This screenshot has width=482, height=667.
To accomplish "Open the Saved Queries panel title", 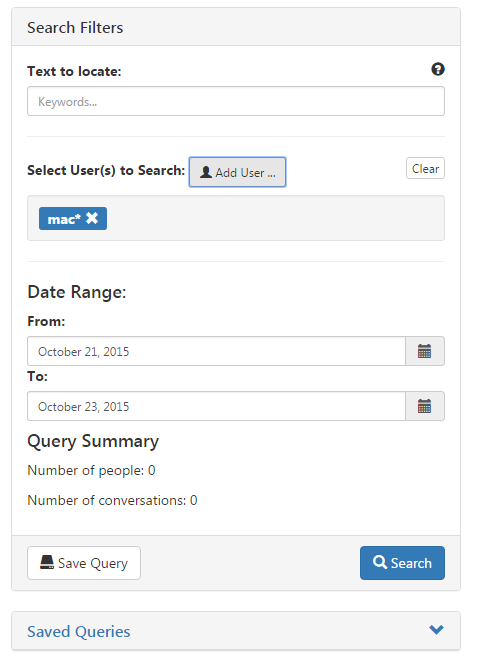I will [x=79, y=632].
